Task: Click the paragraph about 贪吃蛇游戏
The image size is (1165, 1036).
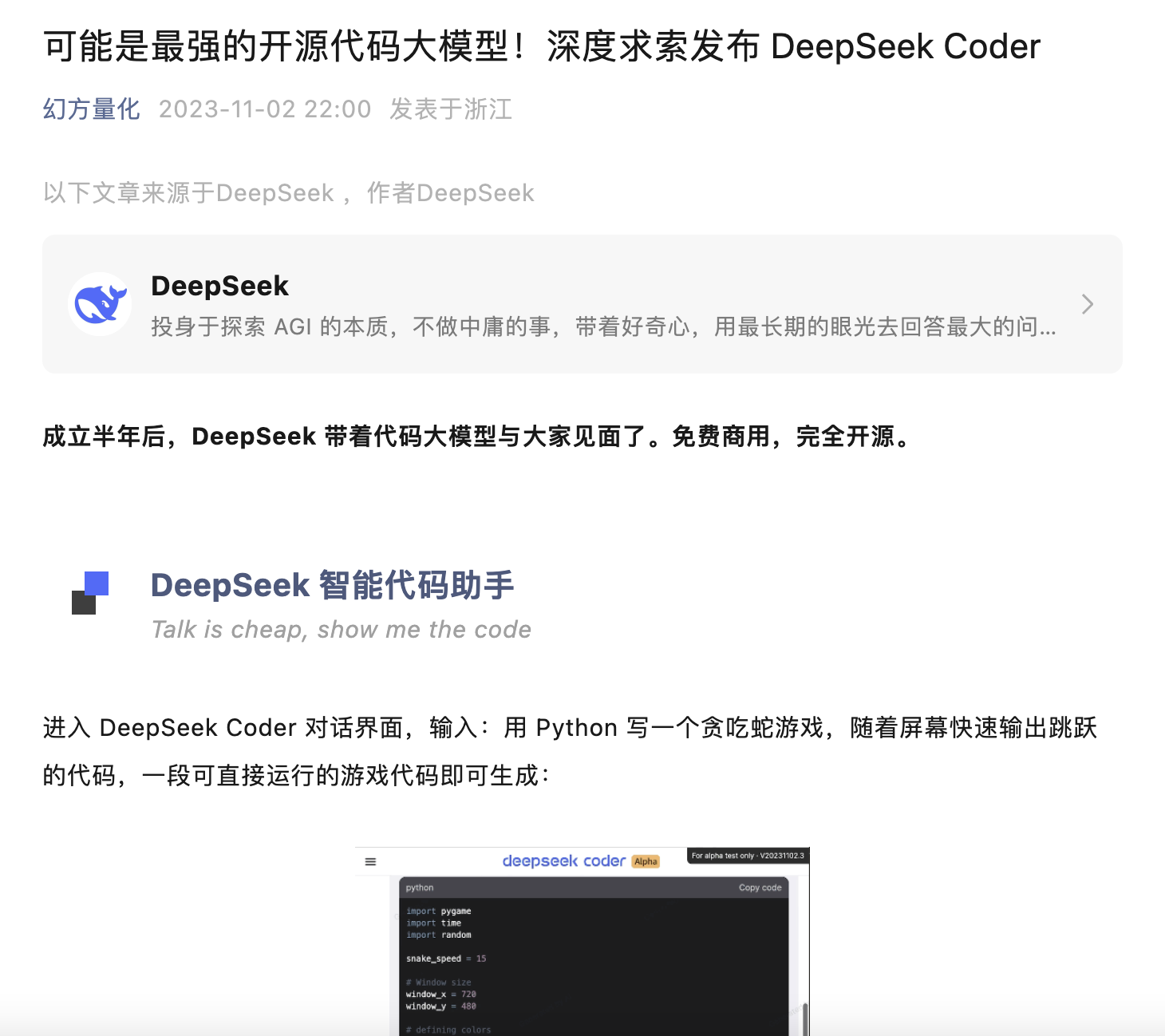Action: pos(570,751)
